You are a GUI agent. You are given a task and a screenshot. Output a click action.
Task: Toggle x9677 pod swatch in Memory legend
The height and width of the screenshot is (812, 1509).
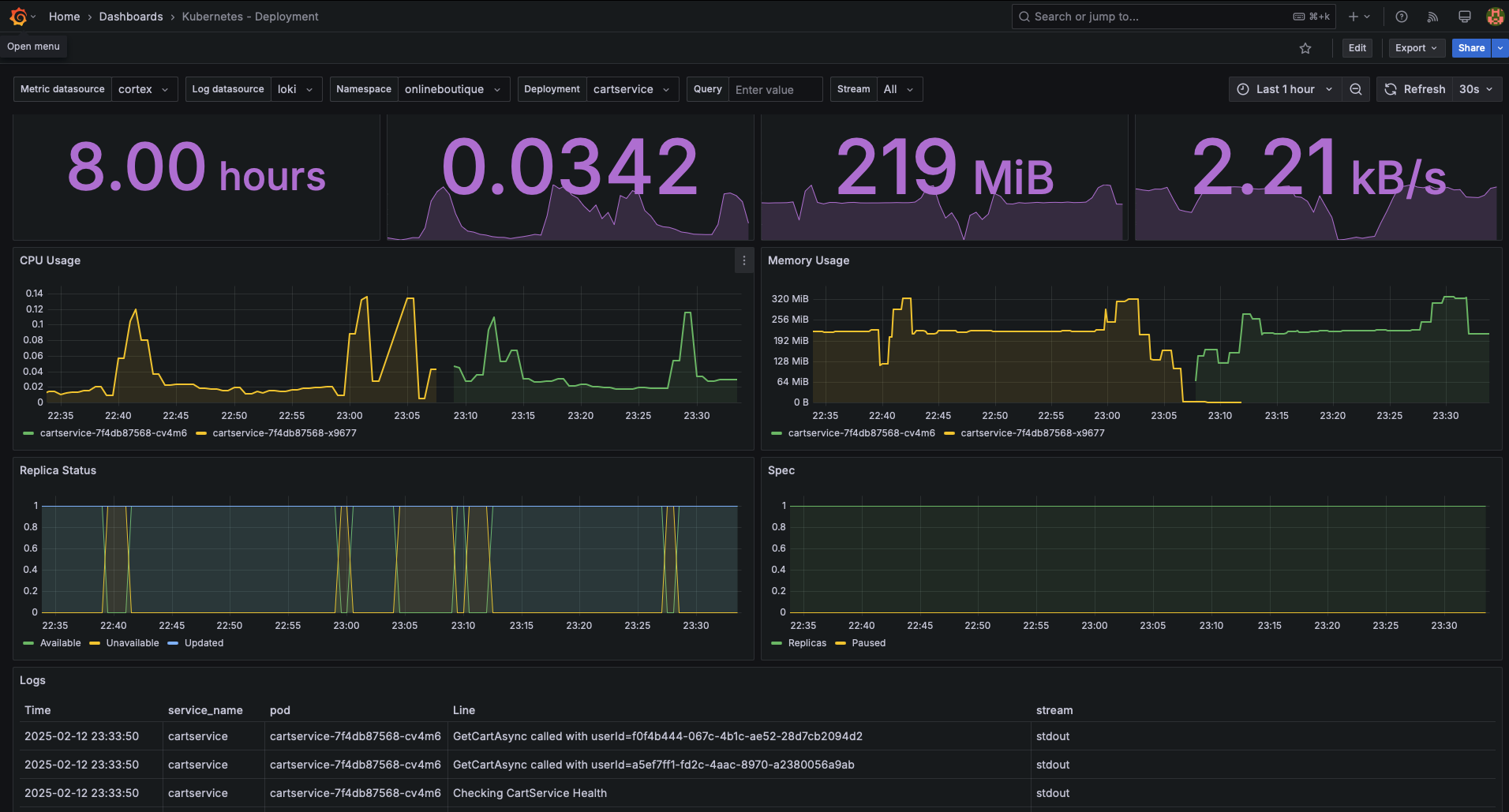949,433
